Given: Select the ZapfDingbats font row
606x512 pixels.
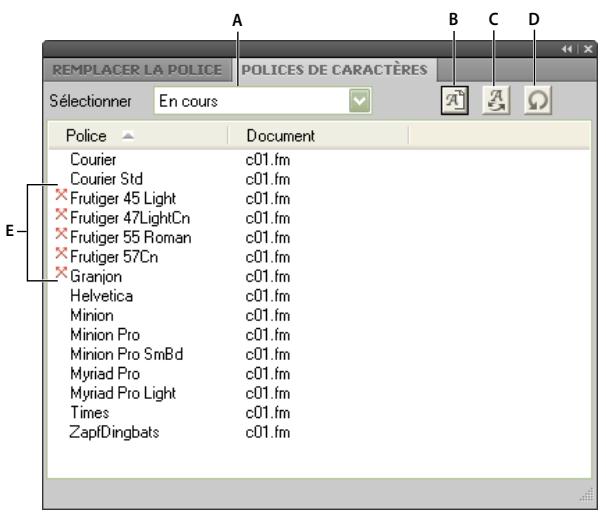Looking at the screenshot, I should (x=319, y=432).
